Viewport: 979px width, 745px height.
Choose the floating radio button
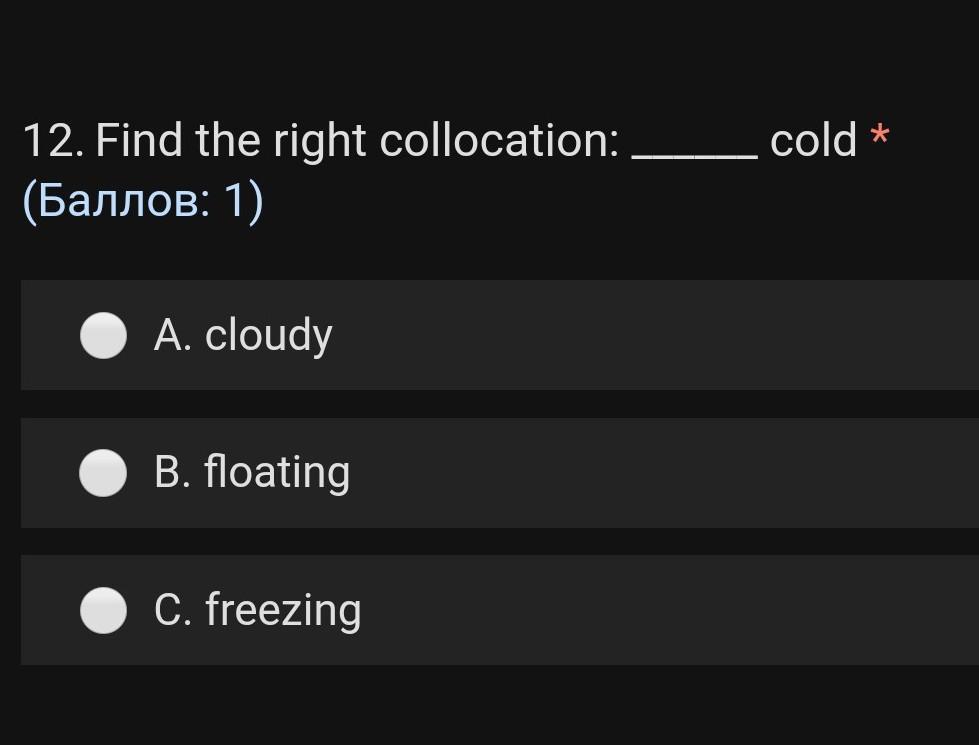103,473
